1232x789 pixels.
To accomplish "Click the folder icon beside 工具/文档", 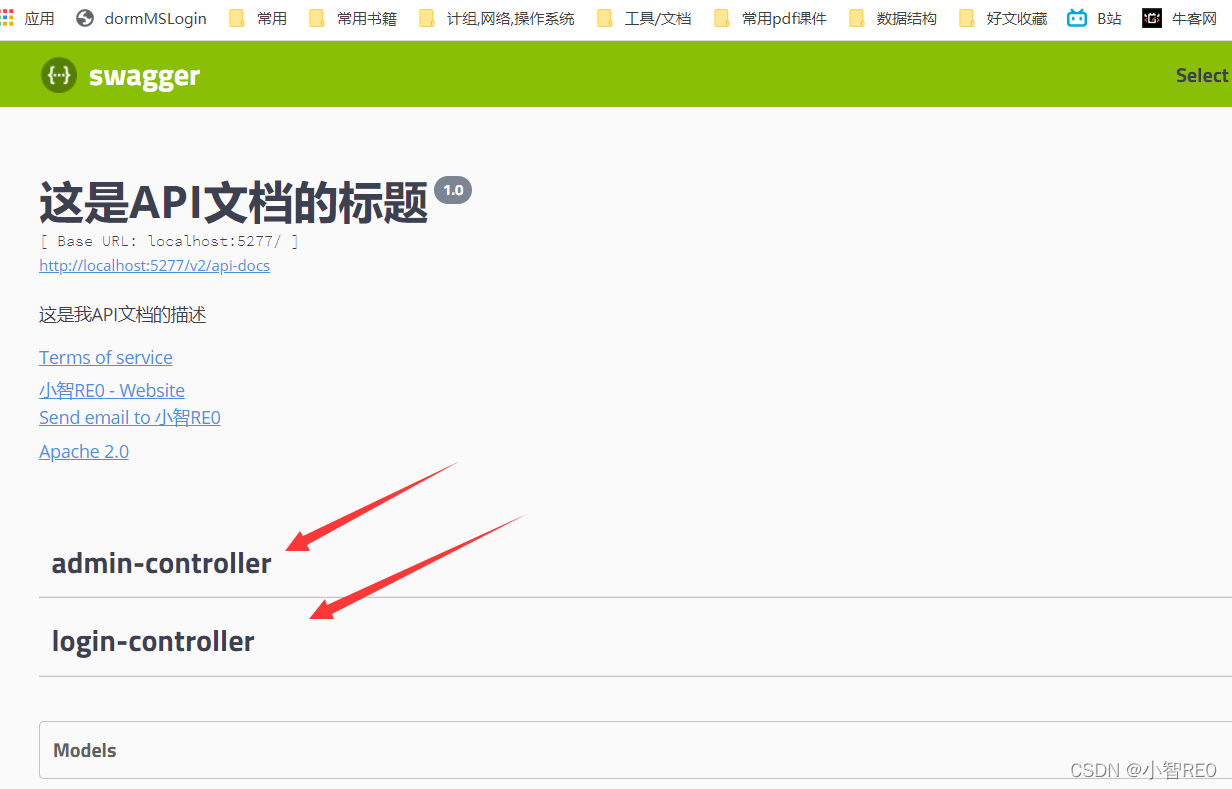I will (x=605, y=18).
